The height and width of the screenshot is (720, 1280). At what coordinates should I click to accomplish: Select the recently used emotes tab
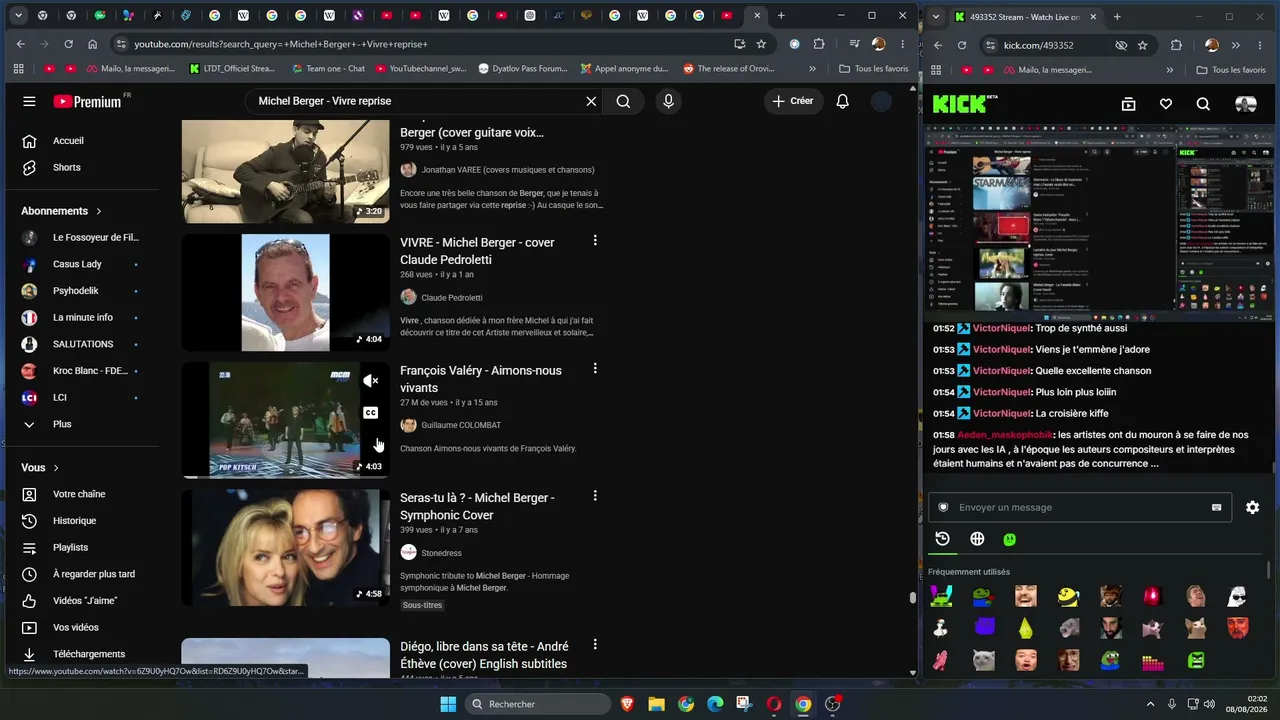(942, 539)
